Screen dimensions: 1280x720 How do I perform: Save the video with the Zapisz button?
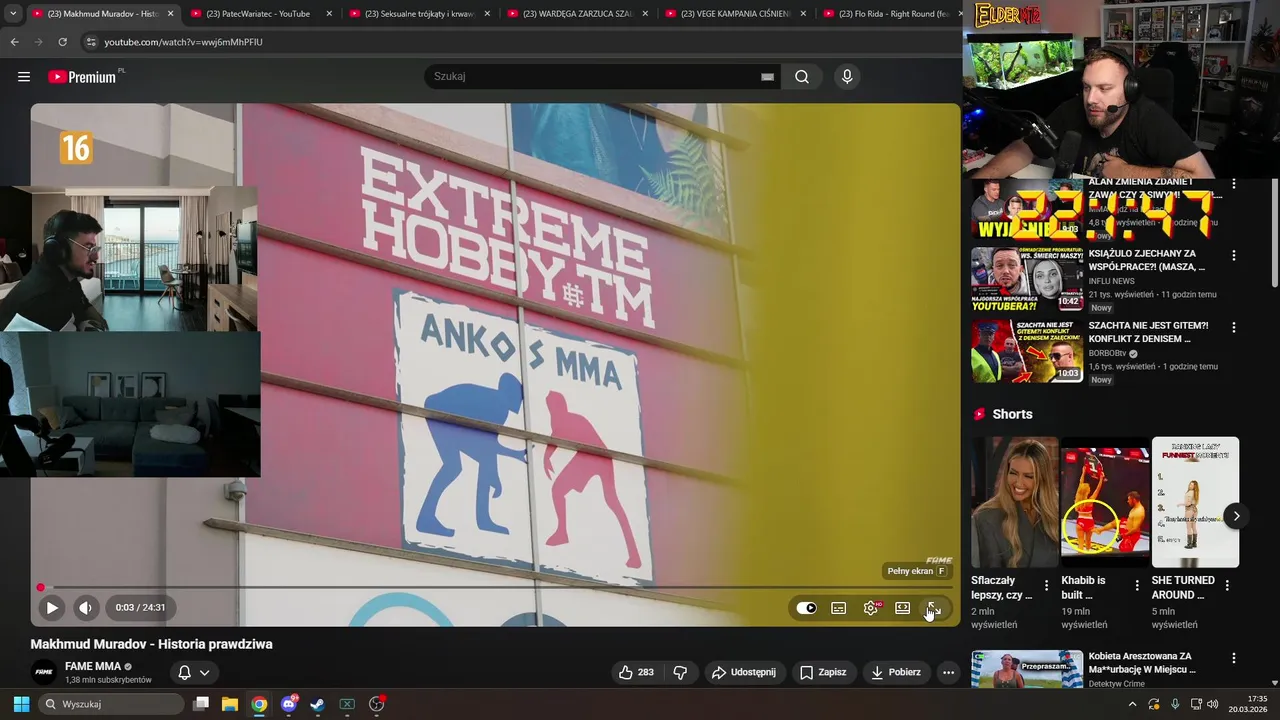tap(823, 672)
